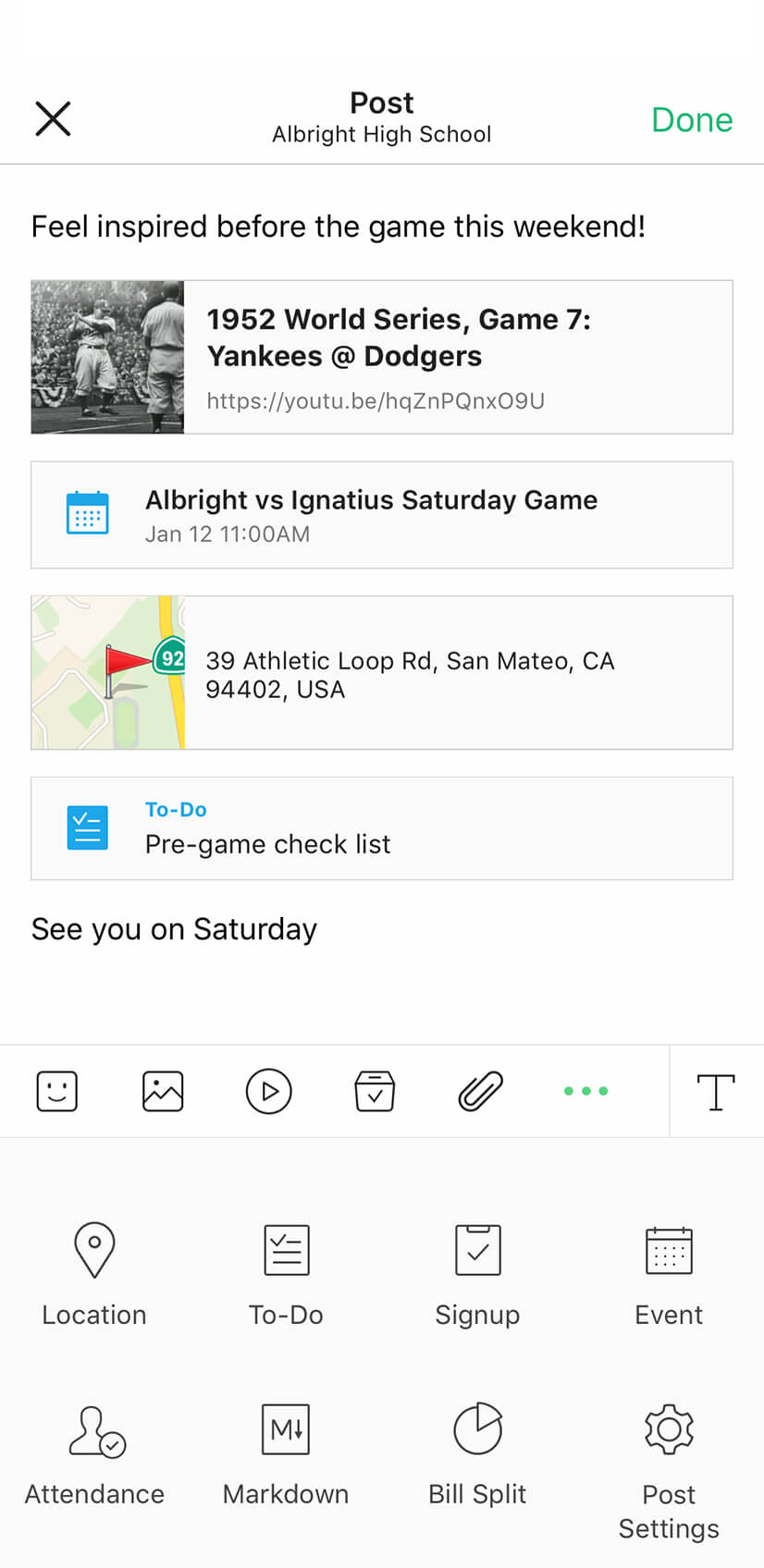The width and height of the screenshot is (764, 1568).
Task: Choose the Location pin option
Action: click(94, 1274)
